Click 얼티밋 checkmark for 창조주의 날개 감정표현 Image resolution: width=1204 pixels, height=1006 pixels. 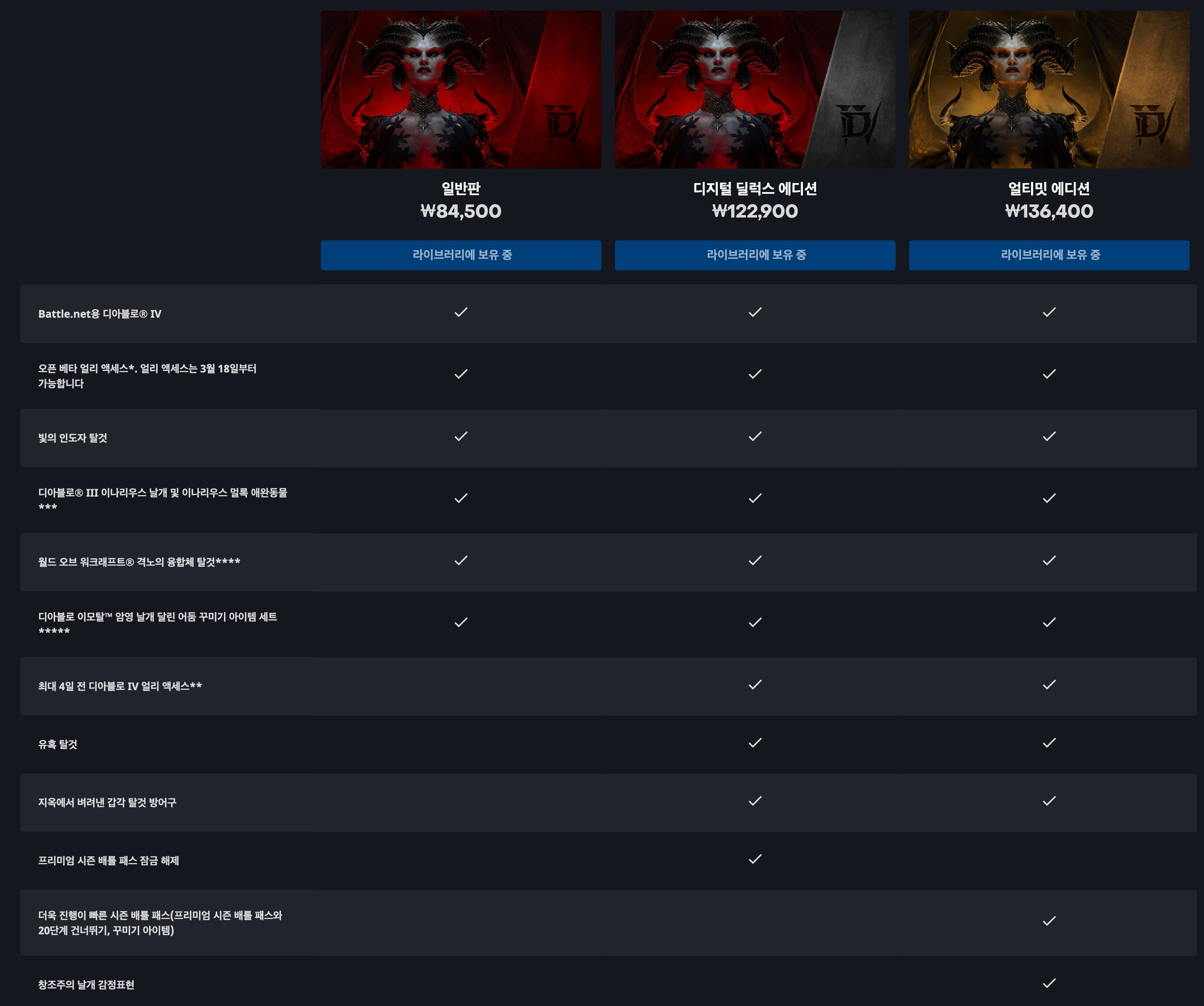pyautogui.click(x=1049, y=983)
